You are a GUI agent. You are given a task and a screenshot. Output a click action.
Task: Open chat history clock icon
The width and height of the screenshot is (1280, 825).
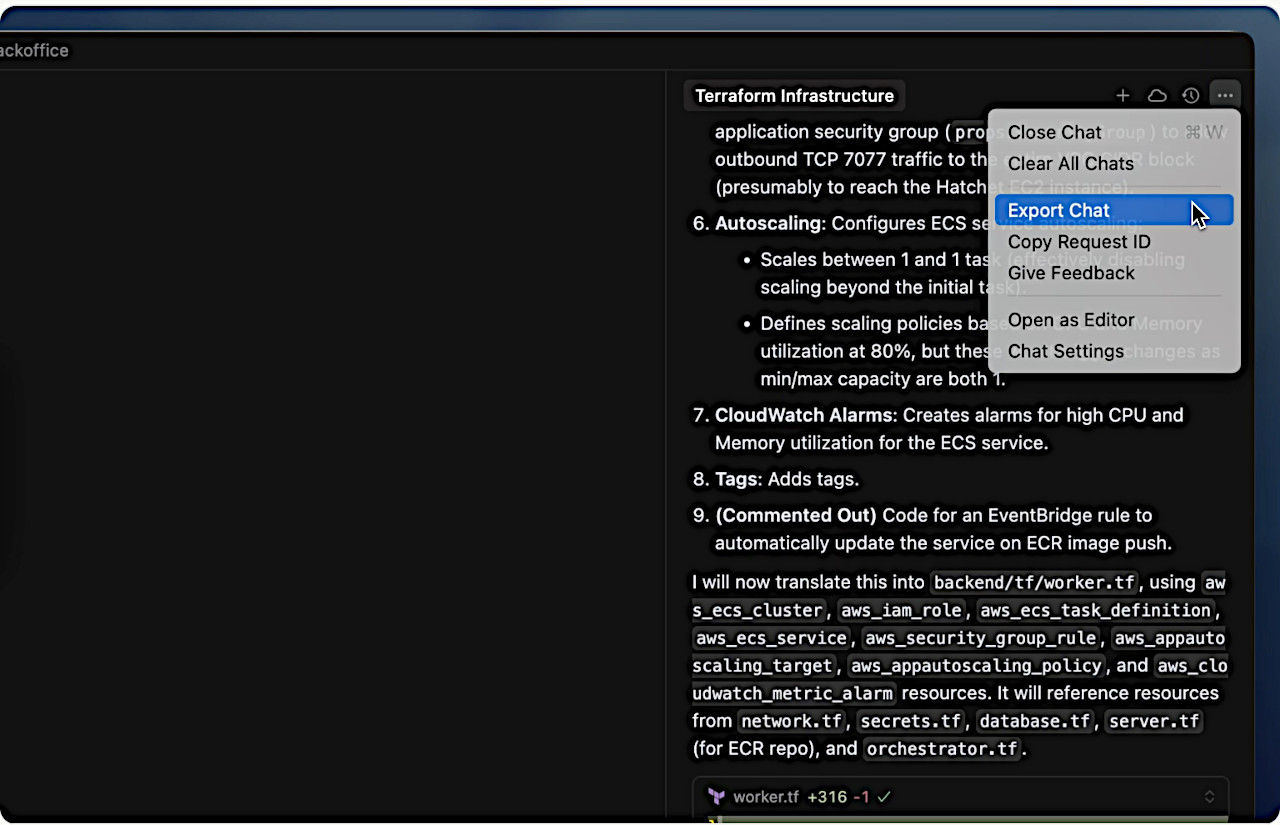1190,96
